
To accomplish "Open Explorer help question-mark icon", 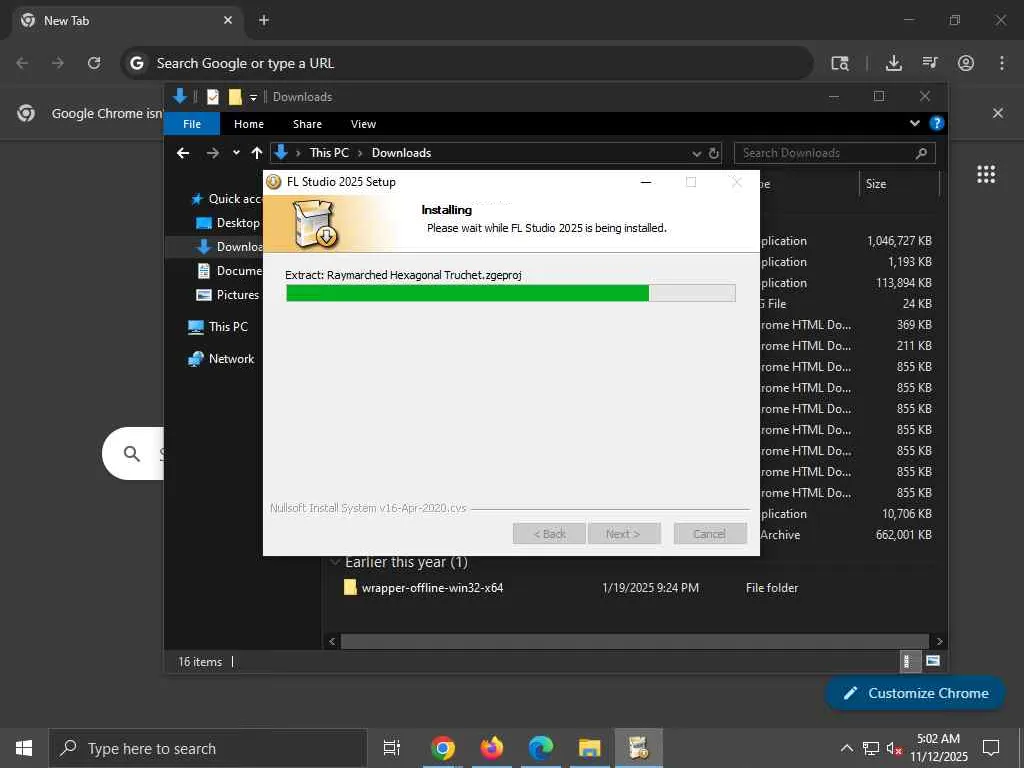I will point(936,123).
